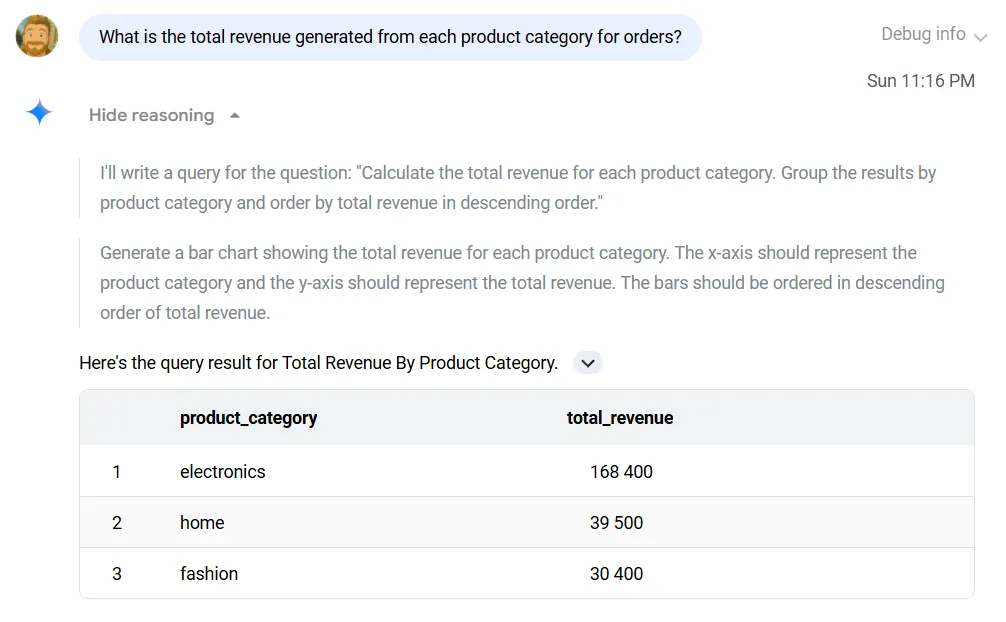This screenshot has height=622, width=1006.
Task: Select the home category cell
Action: coord(202,523)
